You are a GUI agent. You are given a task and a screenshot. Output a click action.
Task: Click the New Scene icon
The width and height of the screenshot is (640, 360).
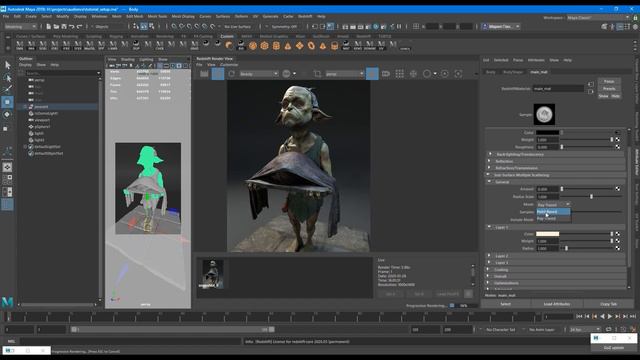click(49, 27)
